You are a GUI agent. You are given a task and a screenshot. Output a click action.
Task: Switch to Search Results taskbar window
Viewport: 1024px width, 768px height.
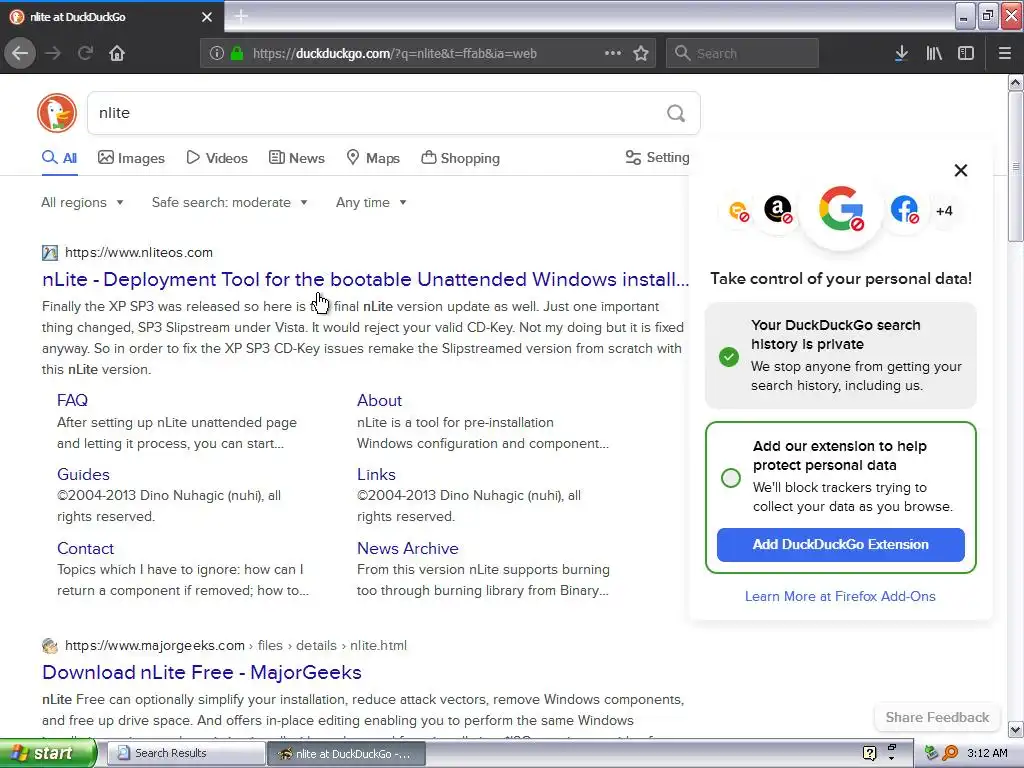185,753
